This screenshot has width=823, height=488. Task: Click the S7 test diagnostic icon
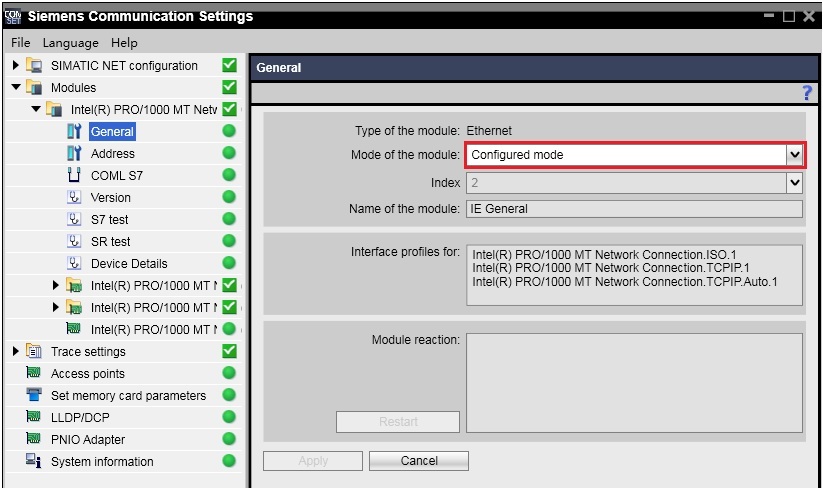[x=74, y=219]
